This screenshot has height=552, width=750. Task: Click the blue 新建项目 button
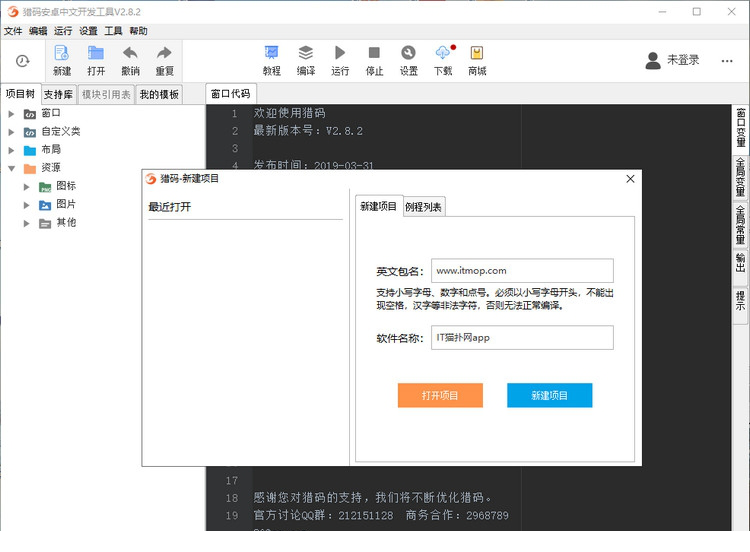tap(549, 395)
